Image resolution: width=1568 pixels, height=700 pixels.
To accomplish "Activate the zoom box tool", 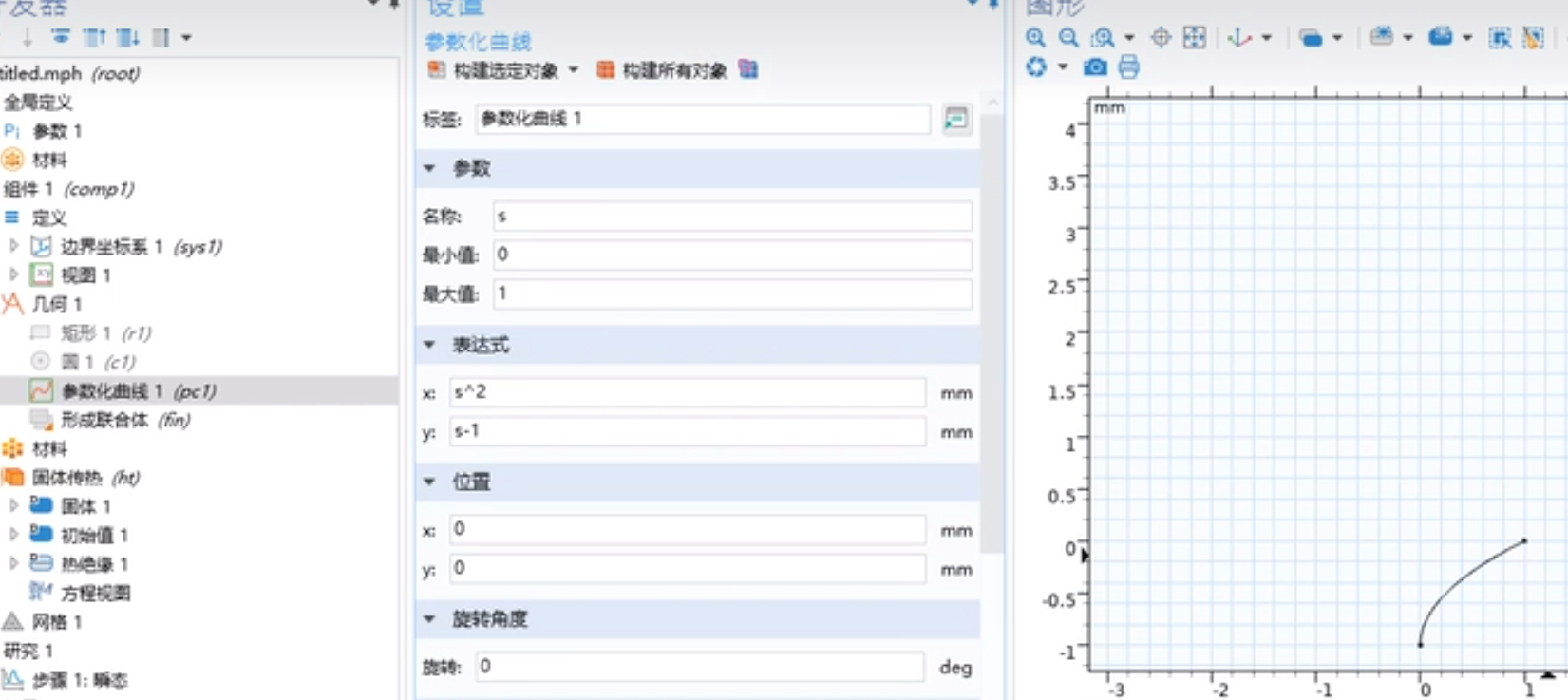I will [1103, 37].
